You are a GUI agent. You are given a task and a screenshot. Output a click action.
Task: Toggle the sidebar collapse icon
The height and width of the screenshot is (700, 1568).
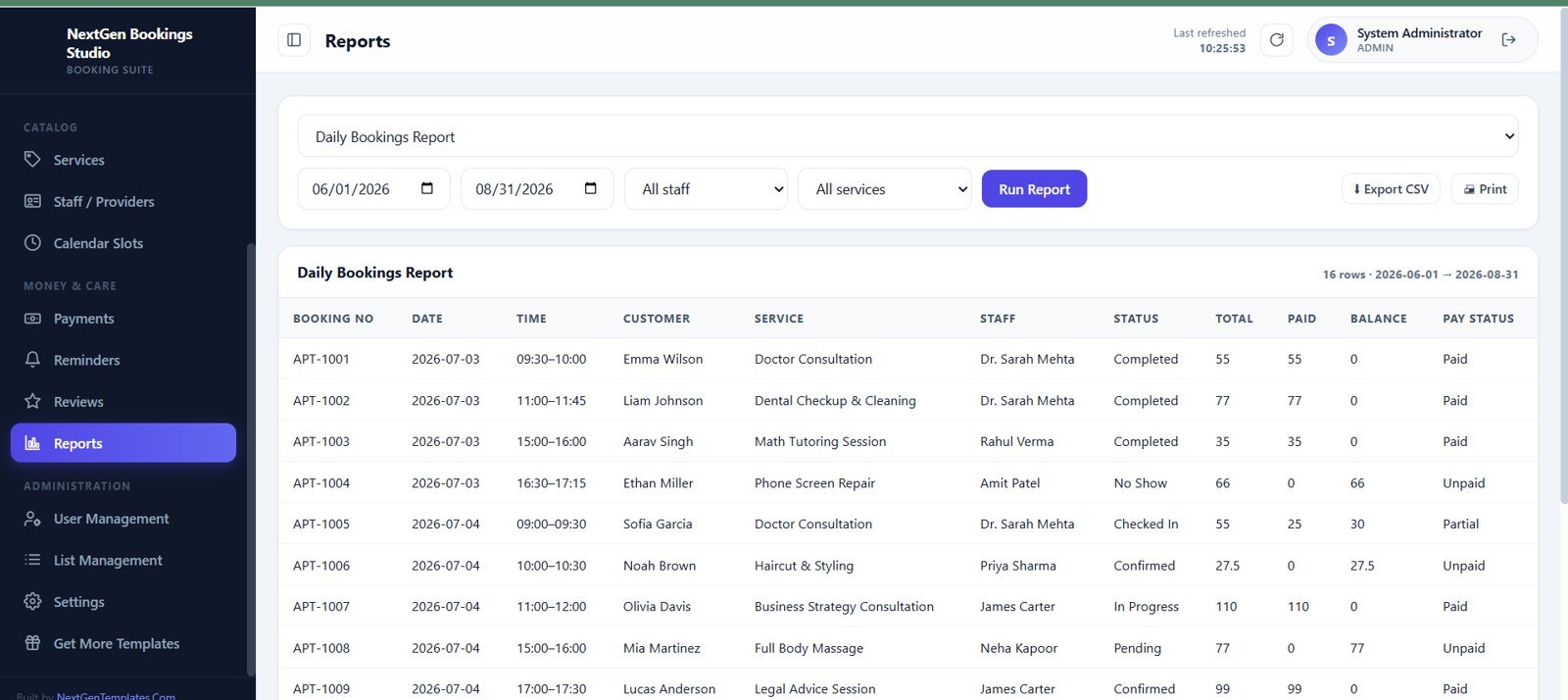pos(294,40)
